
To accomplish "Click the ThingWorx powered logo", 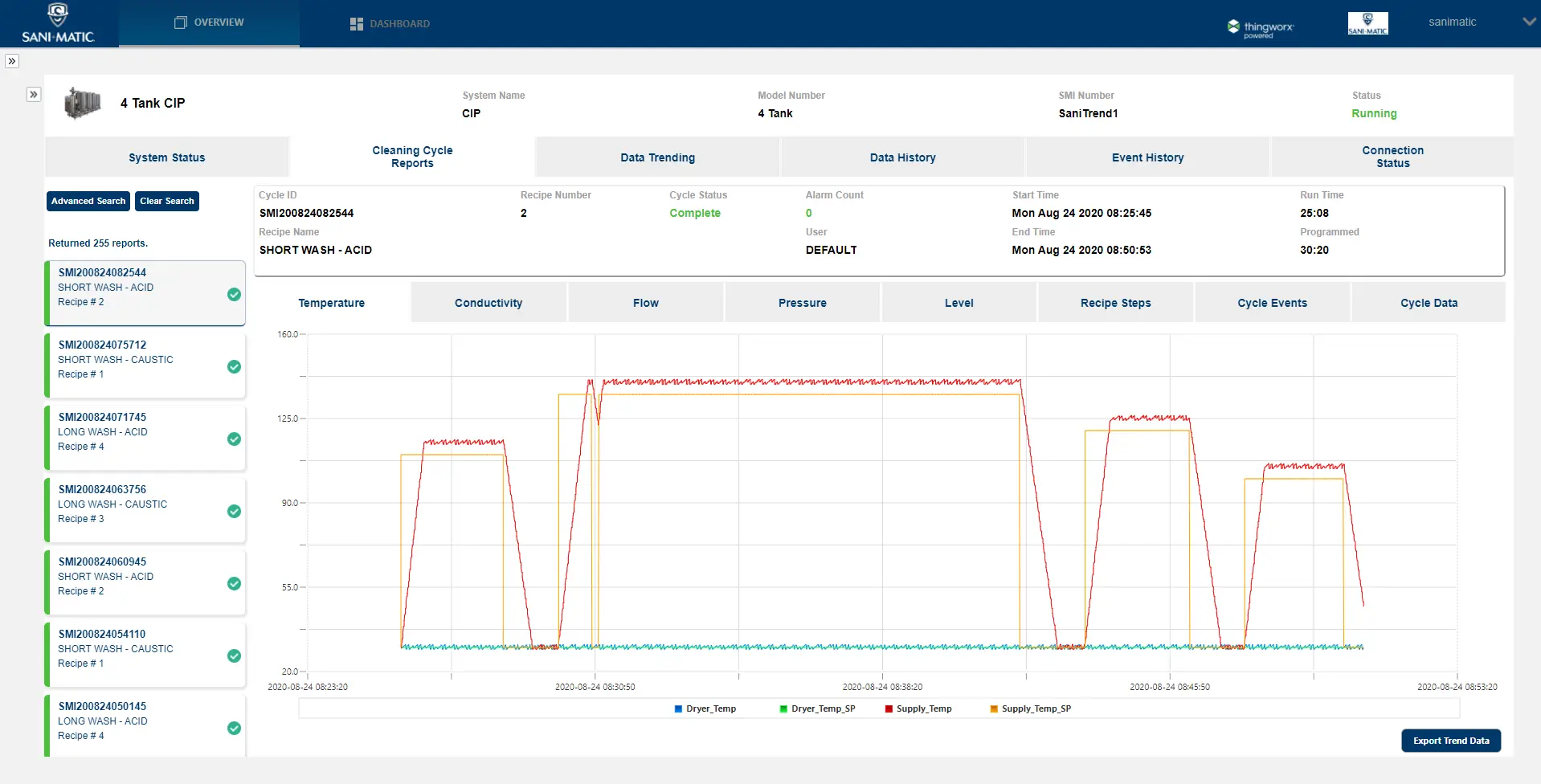I will pos(1260,28).
